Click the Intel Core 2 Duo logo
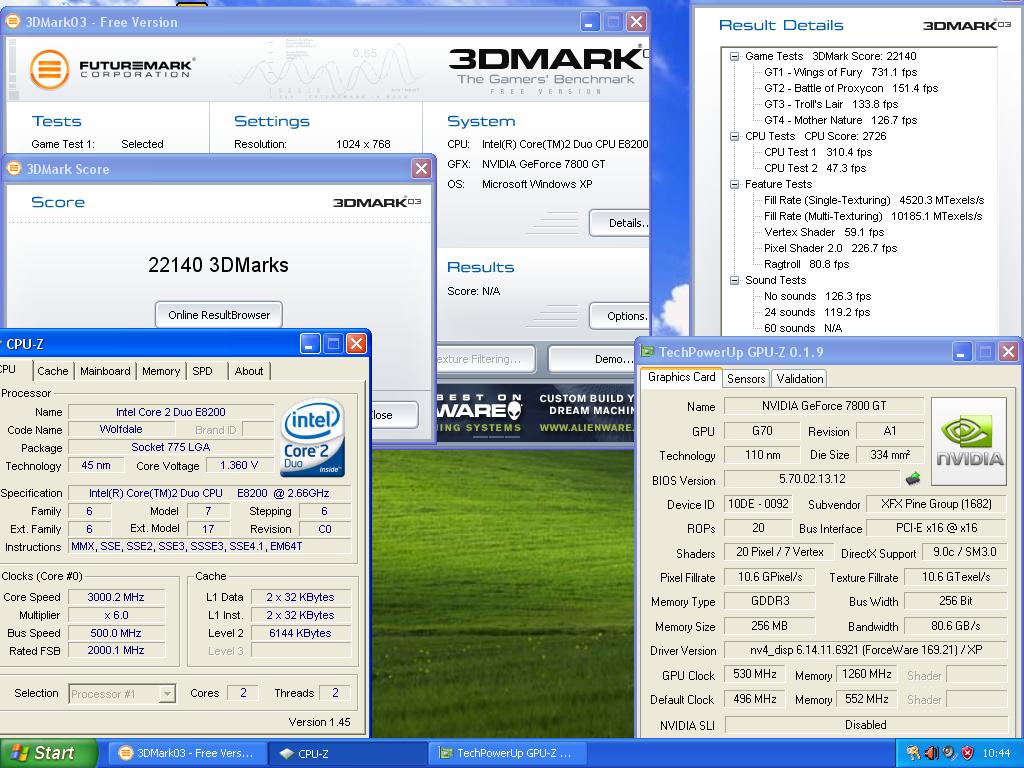 313,438
